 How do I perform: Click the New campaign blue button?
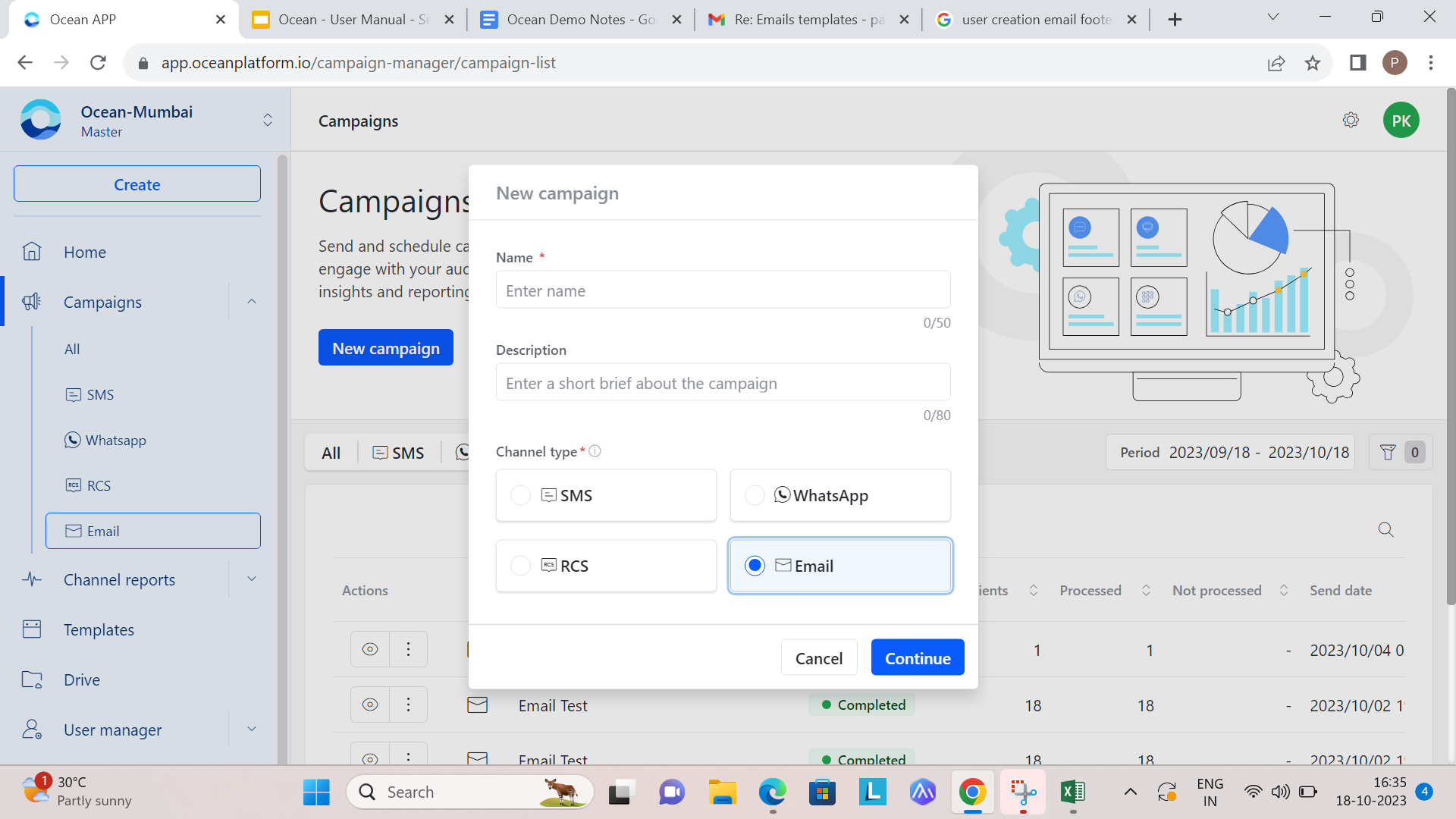(x=386, y=347)
